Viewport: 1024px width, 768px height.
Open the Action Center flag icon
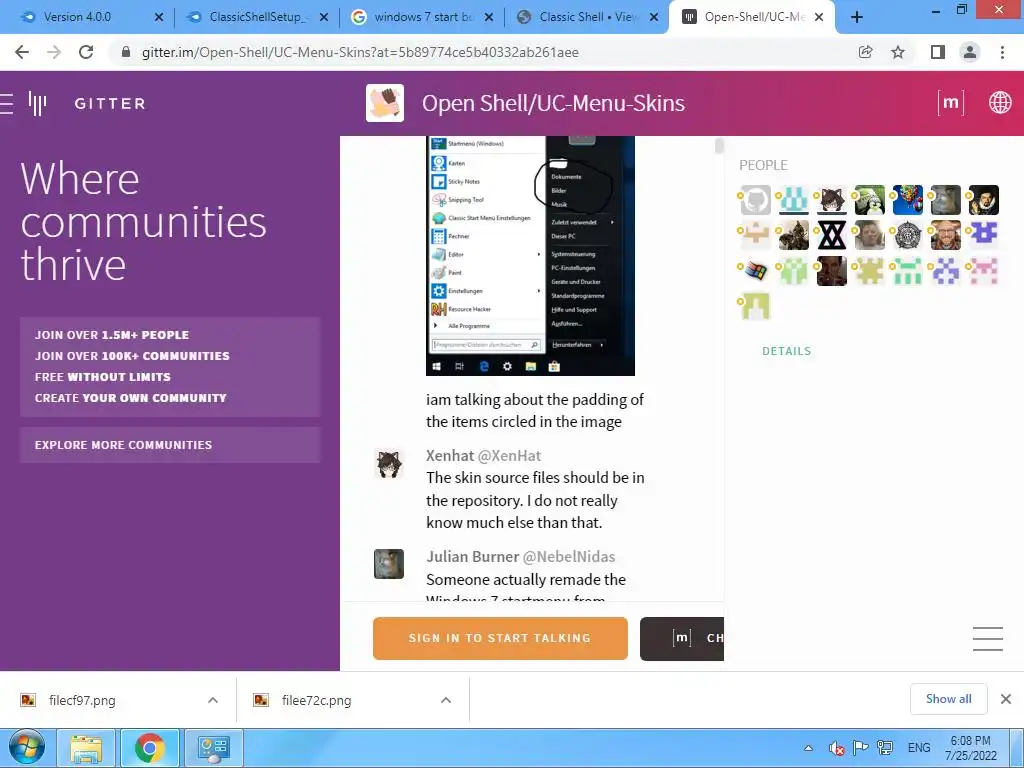pyautogui.click(x=861, y=748)
